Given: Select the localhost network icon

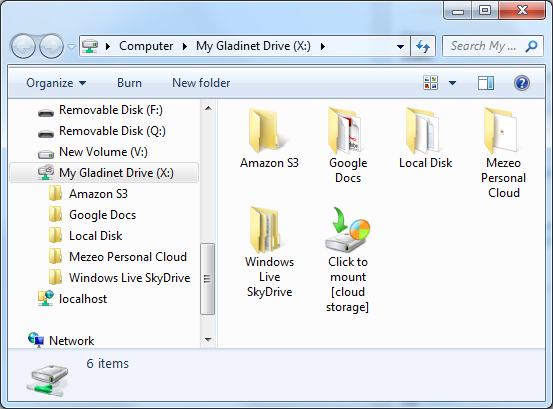Looking at the screenshot, I should (46, 298).
